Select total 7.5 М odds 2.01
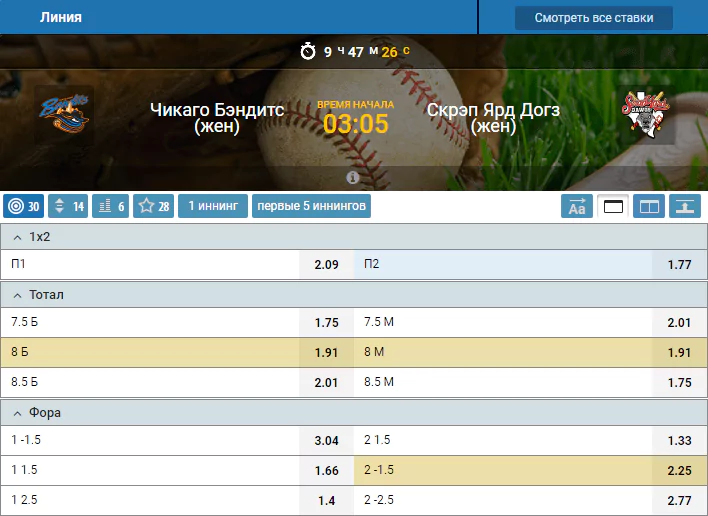The width and height of the screenshot is (708, 516). 531,323
